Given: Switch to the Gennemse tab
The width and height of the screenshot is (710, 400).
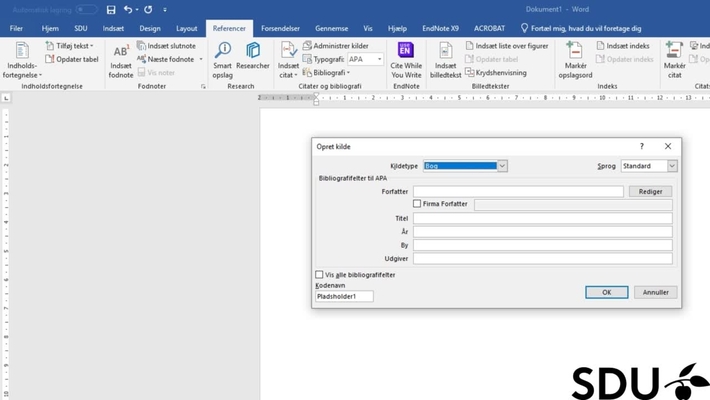Looking at the screenshot, I should click(331, 29).
